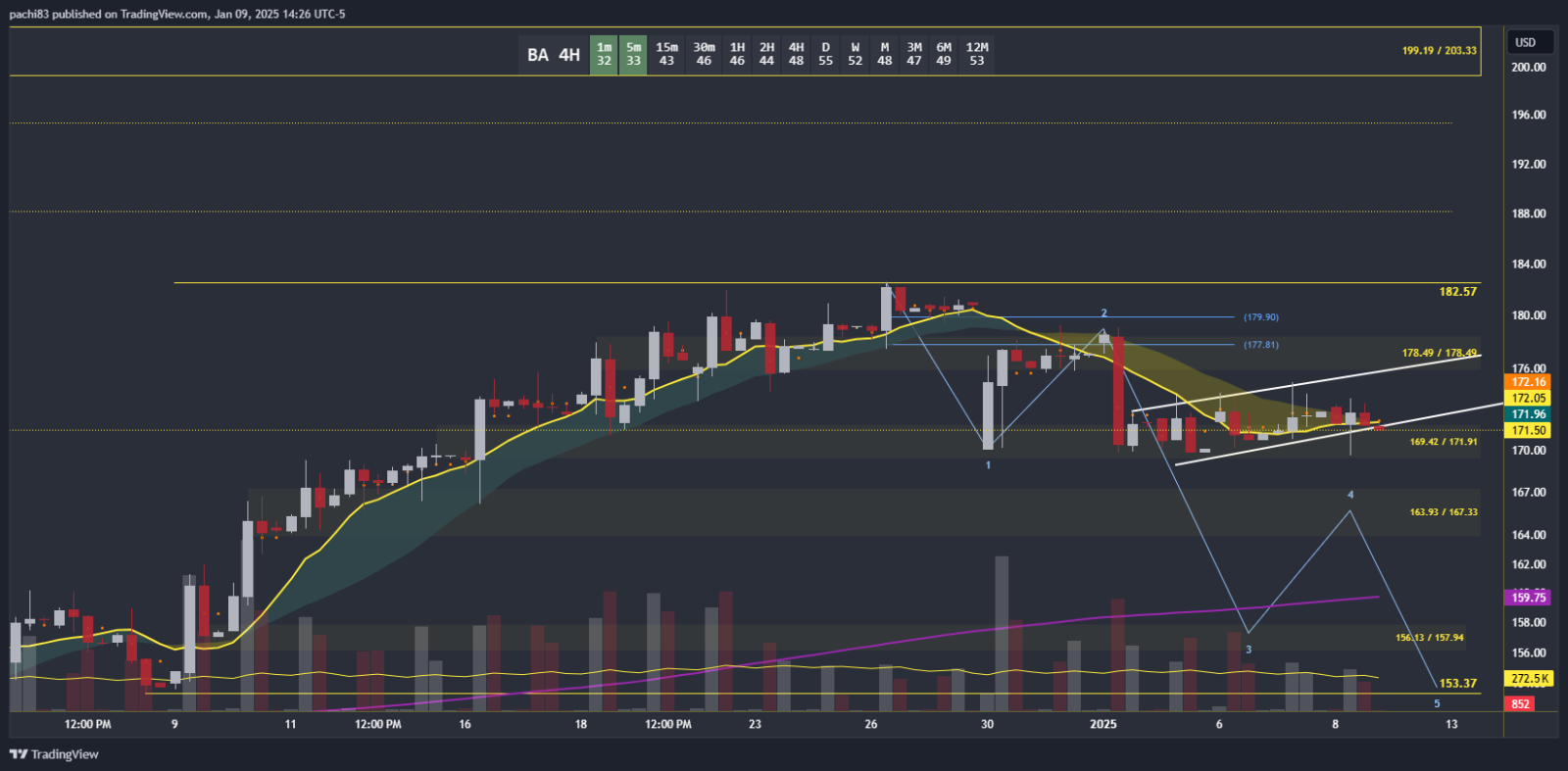Click the 188.00 price axis label
Image resolution: width=1568 pixels, height=771 pixels.
(1528, 214)
